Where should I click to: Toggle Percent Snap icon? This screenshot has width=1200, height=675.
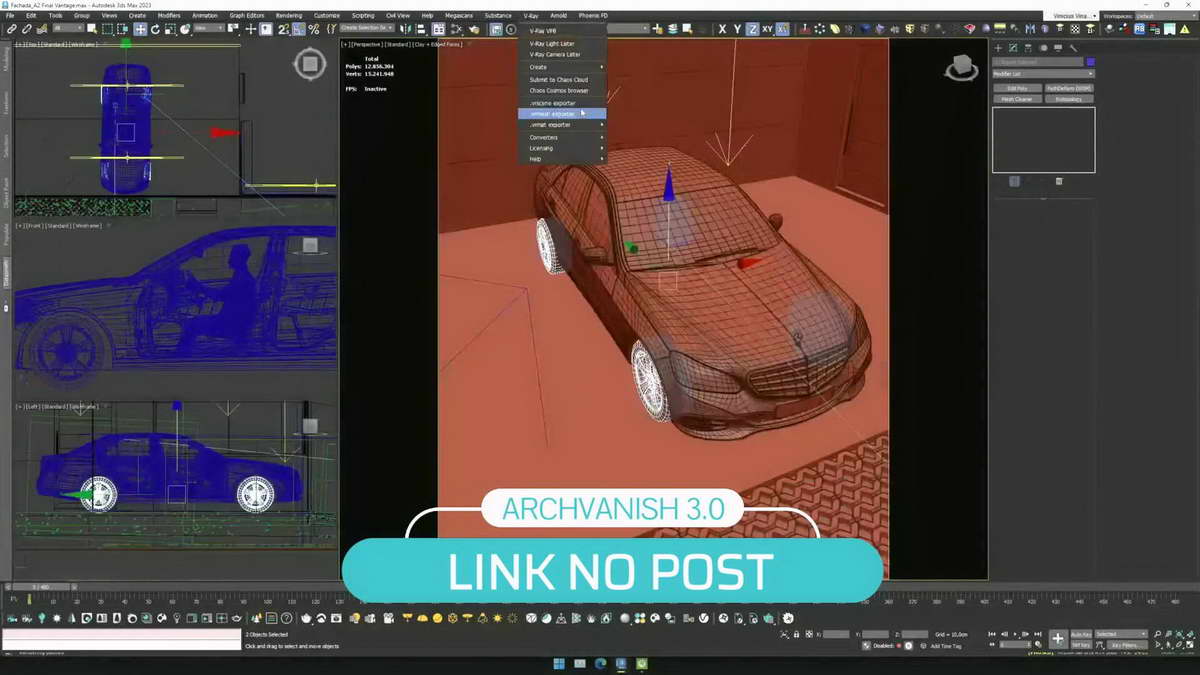pos(313,30)
